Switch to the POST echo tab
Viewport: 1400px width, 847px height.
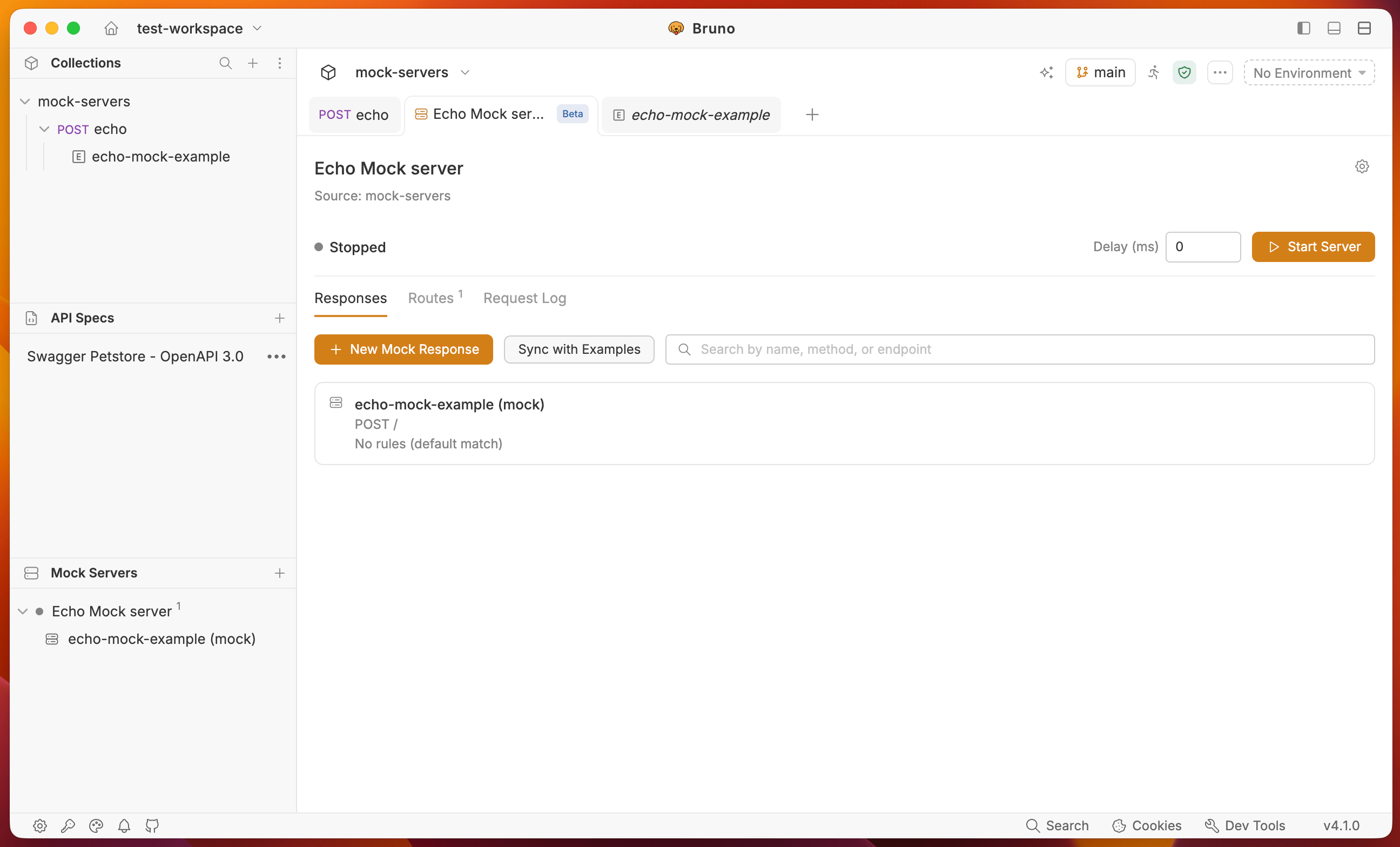pyautogui.click(x=354, y=115)
